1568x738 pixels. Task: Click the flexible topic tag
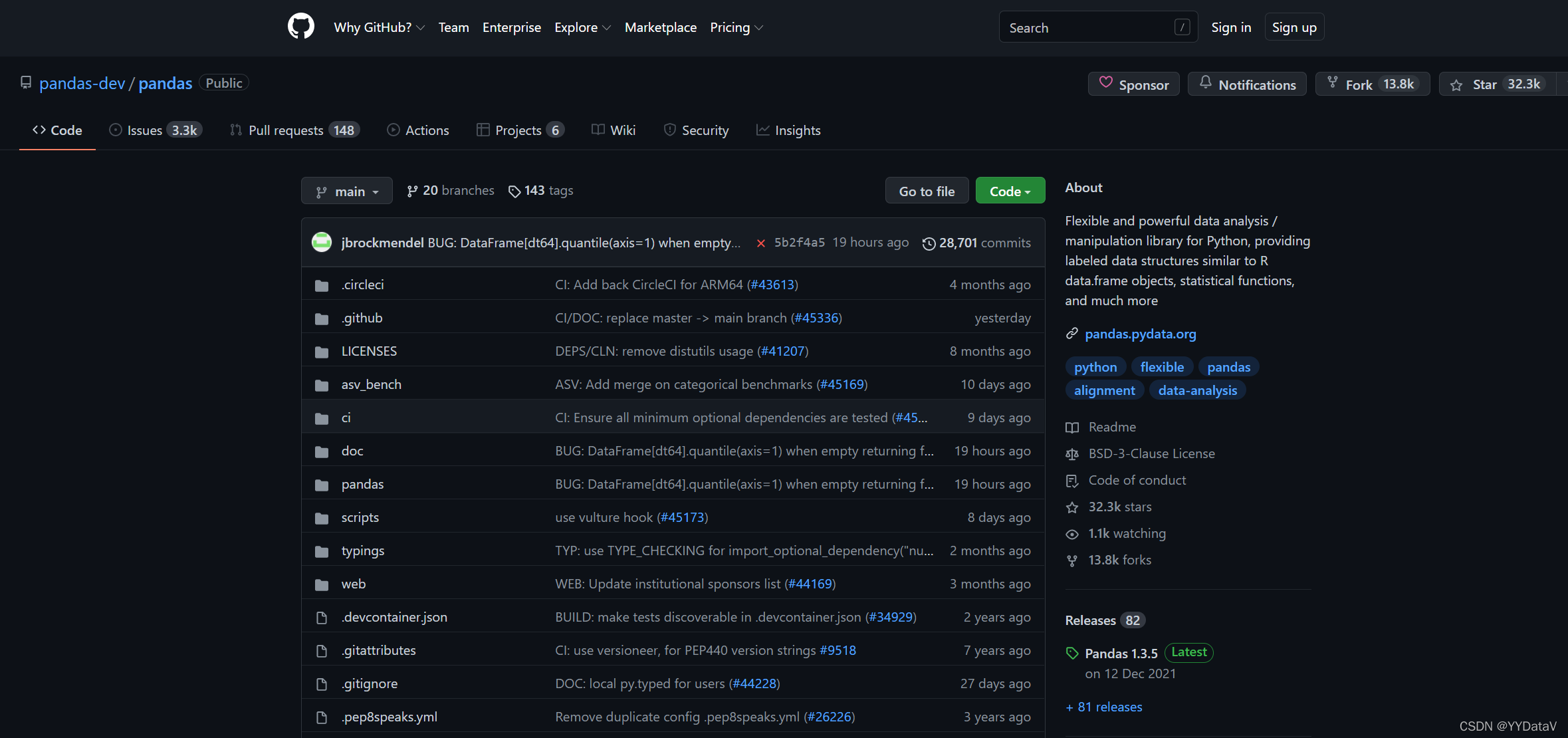tap(1162, 367)
